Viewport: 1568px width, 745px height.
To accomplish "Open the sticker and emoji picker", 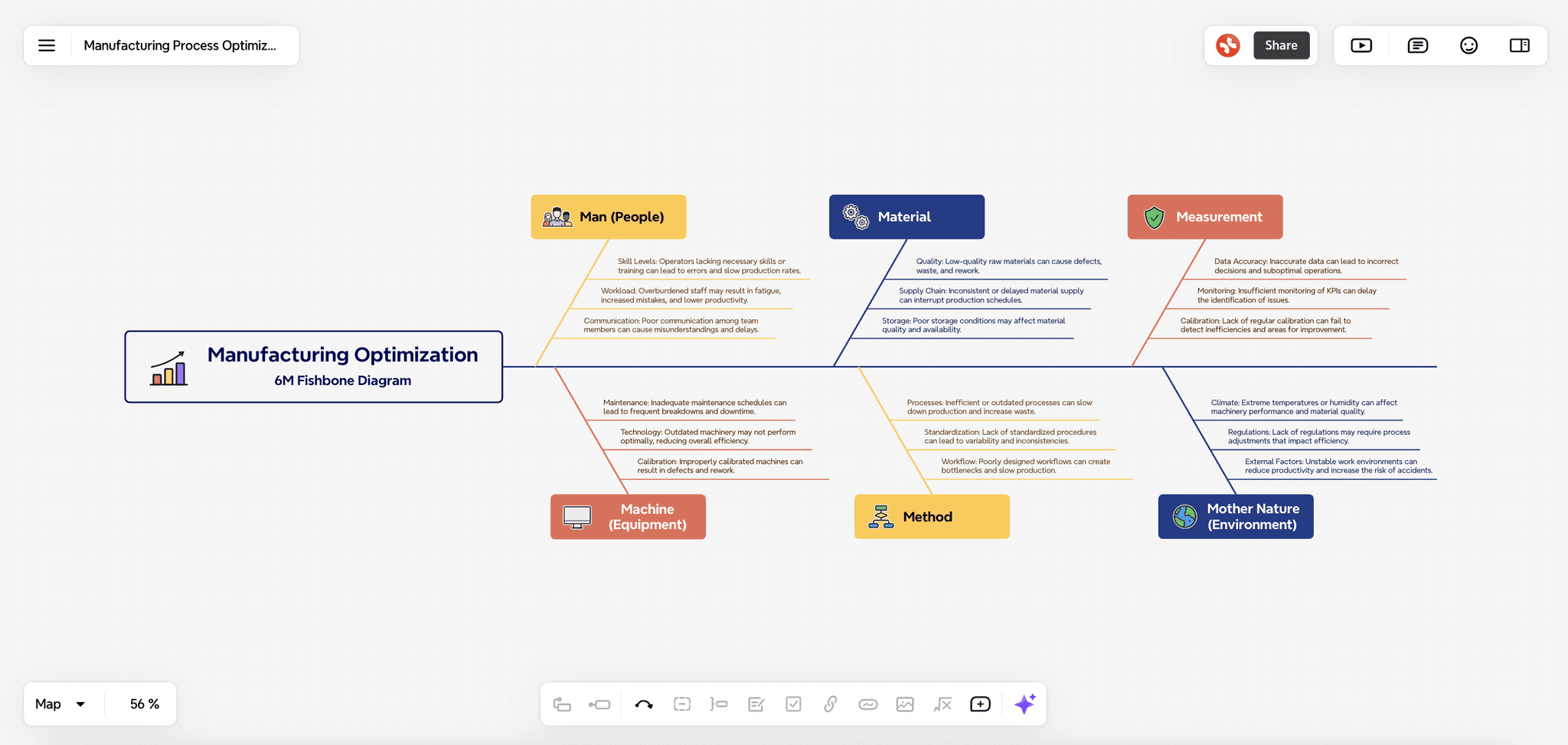I will click(1468, 45).
